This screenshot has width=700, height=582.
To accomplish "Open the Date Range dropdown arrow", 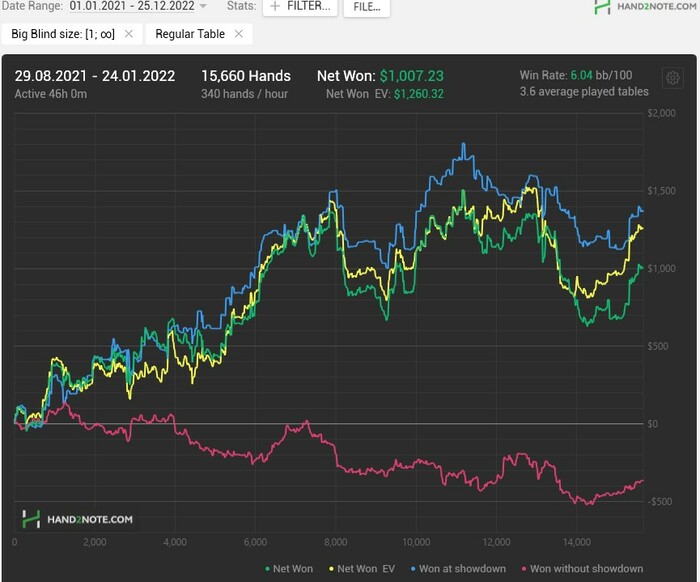I will pos(203,6).
